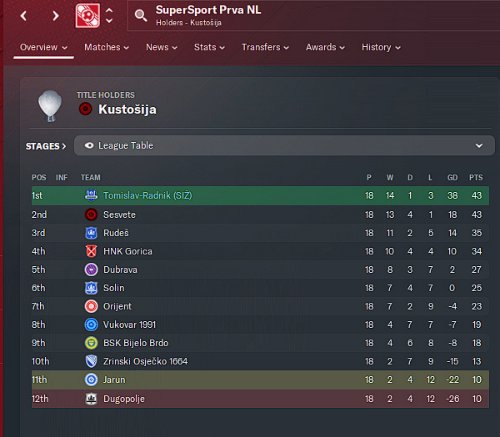
Task: Click the HNK Gorica club badge
Action: point(91,251)
